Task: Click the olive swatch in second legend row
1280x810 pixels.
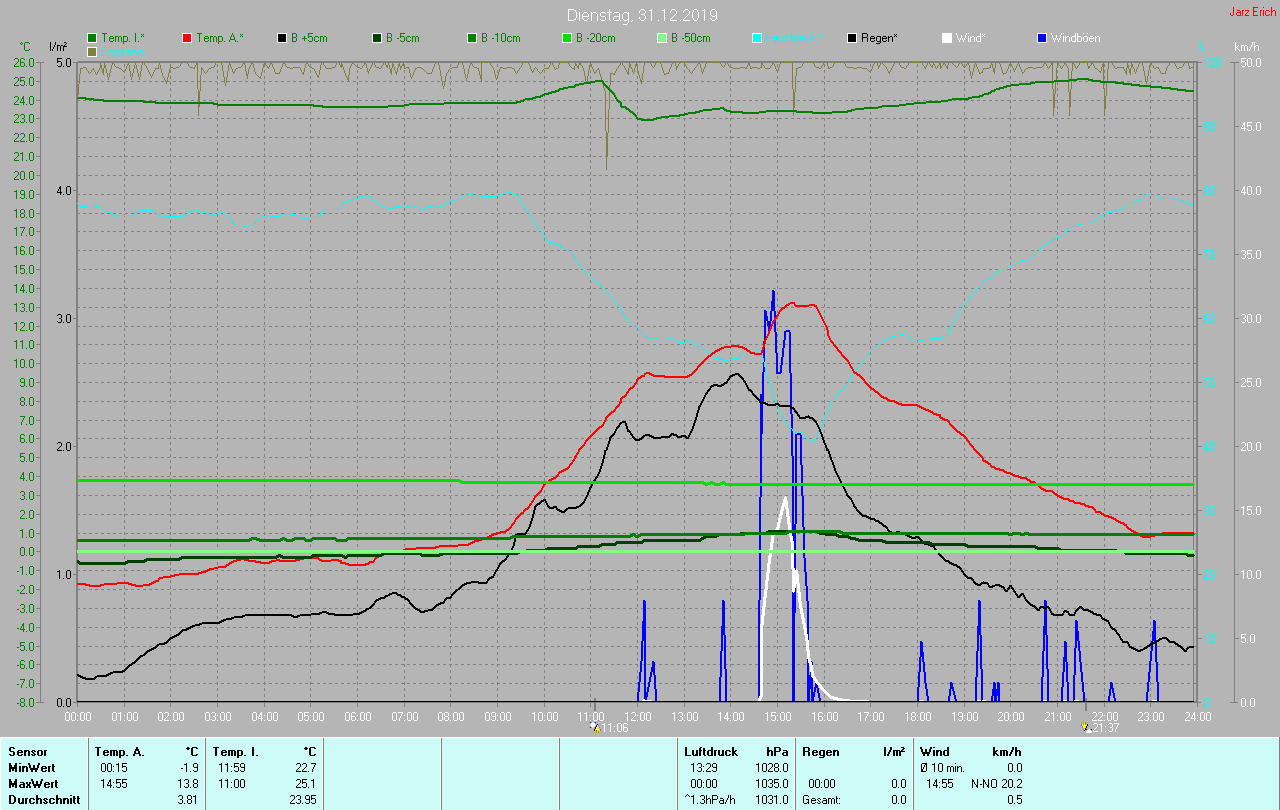Action: tap(92, 51)
